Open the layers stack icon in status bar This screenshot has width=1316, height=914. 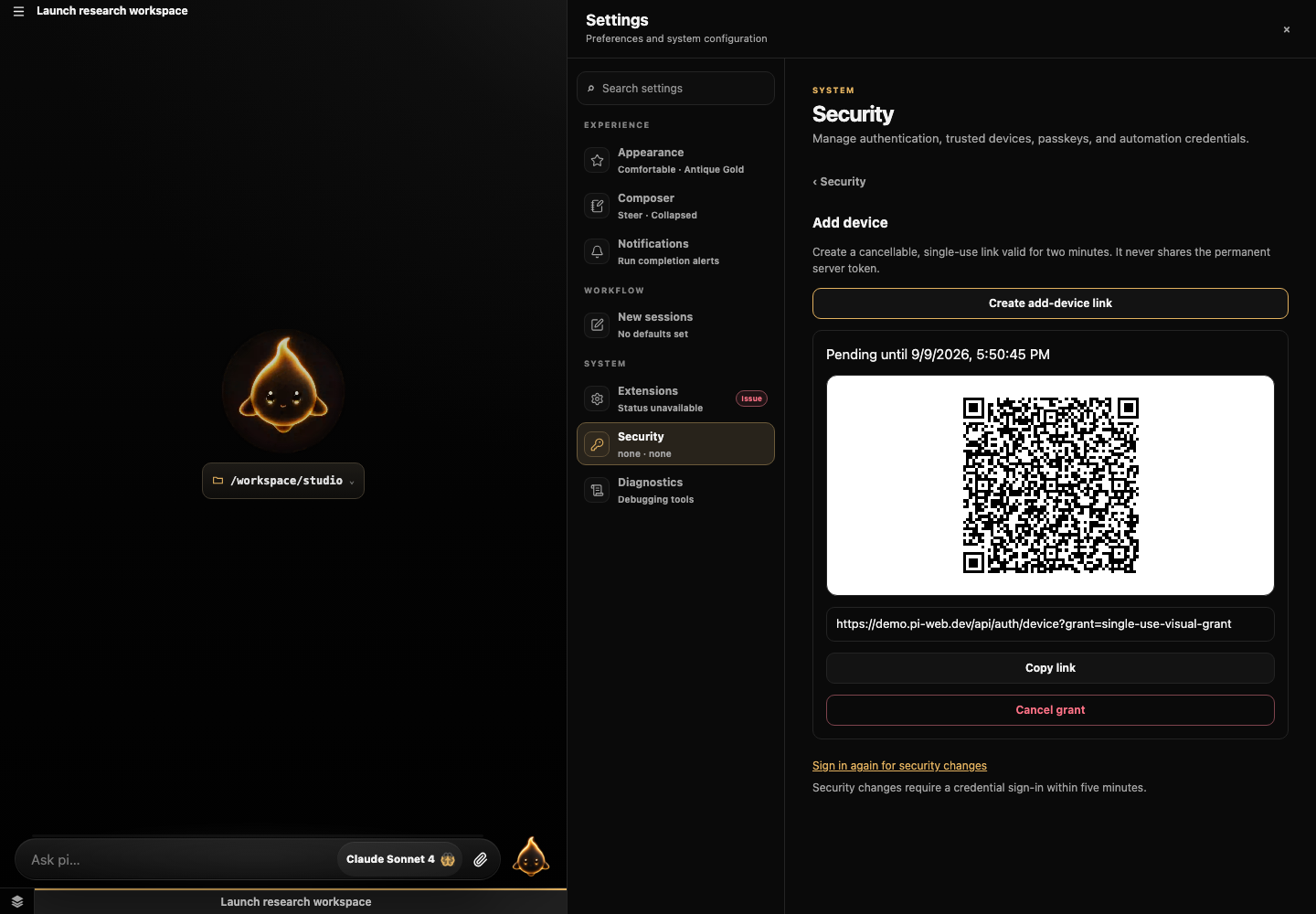coord(16,901)
